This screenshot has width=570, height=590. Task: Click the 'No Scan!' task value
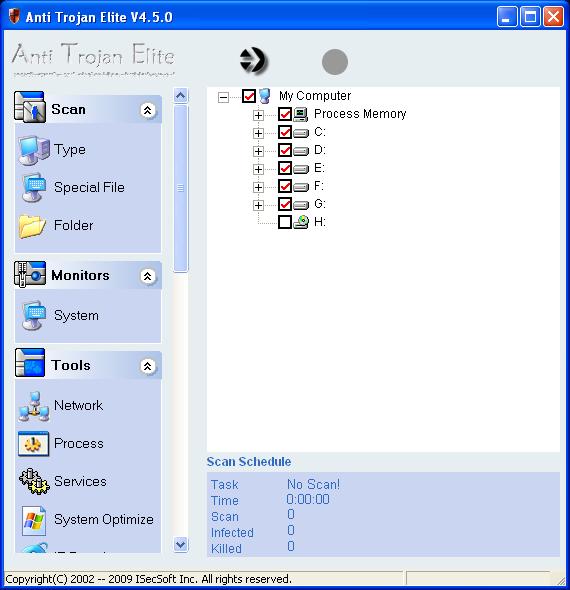point(313,484)
